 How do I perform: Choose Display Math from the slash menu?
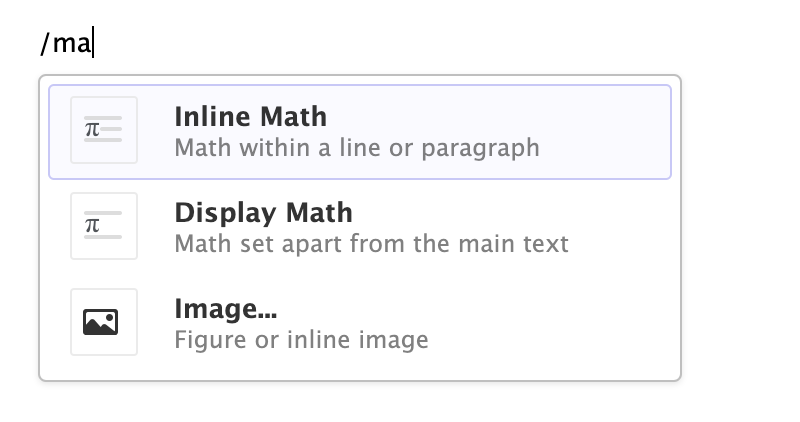tap(263, 213)
